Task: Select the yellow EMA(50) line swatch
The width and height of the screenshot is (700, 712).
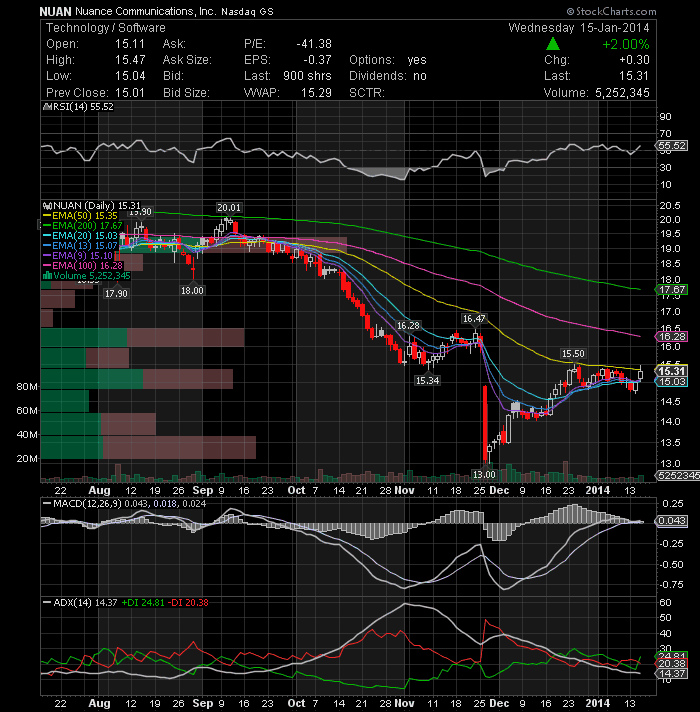Action: (x=47, y=216)
